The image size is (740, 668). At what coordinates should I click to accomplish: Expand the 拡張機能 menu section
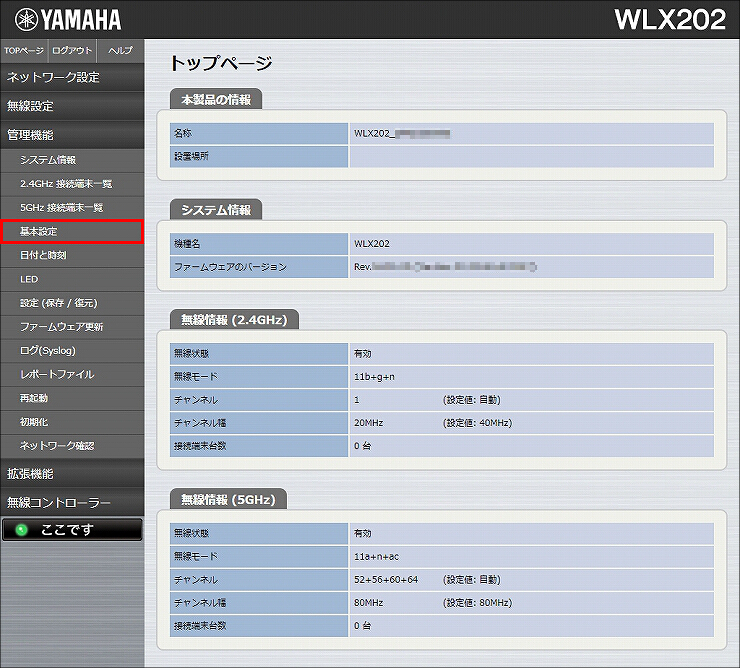pyautogui.click(x=72, y=474)
